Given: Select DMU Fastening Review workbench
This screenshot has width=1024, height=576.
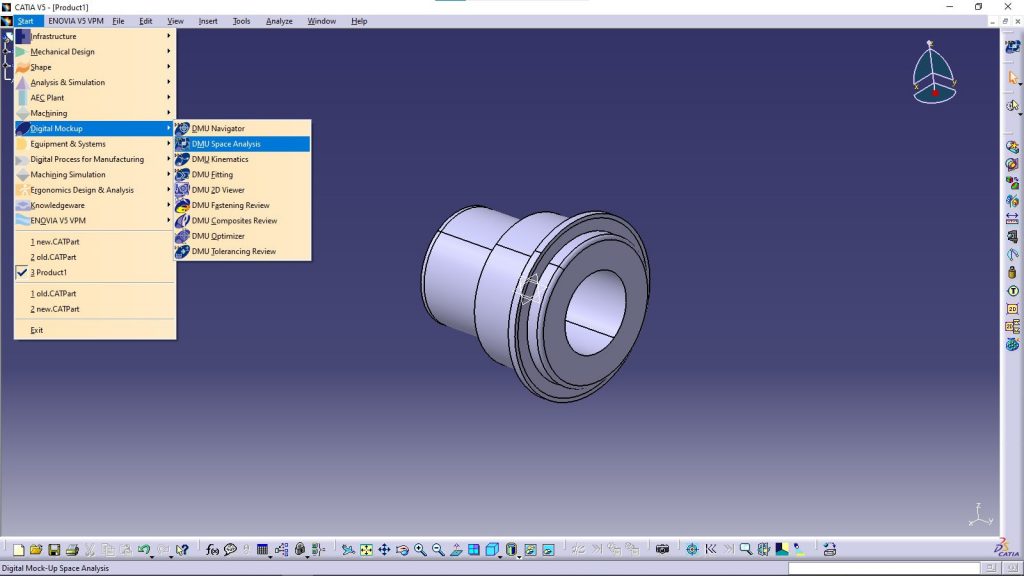Looking at the screenshot, I should pos(242,205).
